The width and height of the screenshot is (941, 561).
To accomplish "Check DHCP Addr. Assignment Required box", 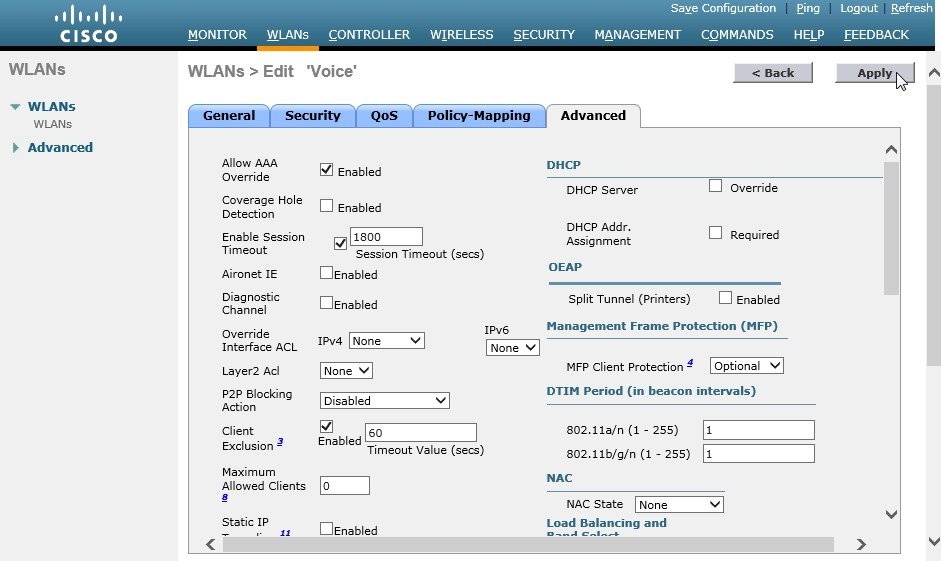I will click(x=715, y=233).
